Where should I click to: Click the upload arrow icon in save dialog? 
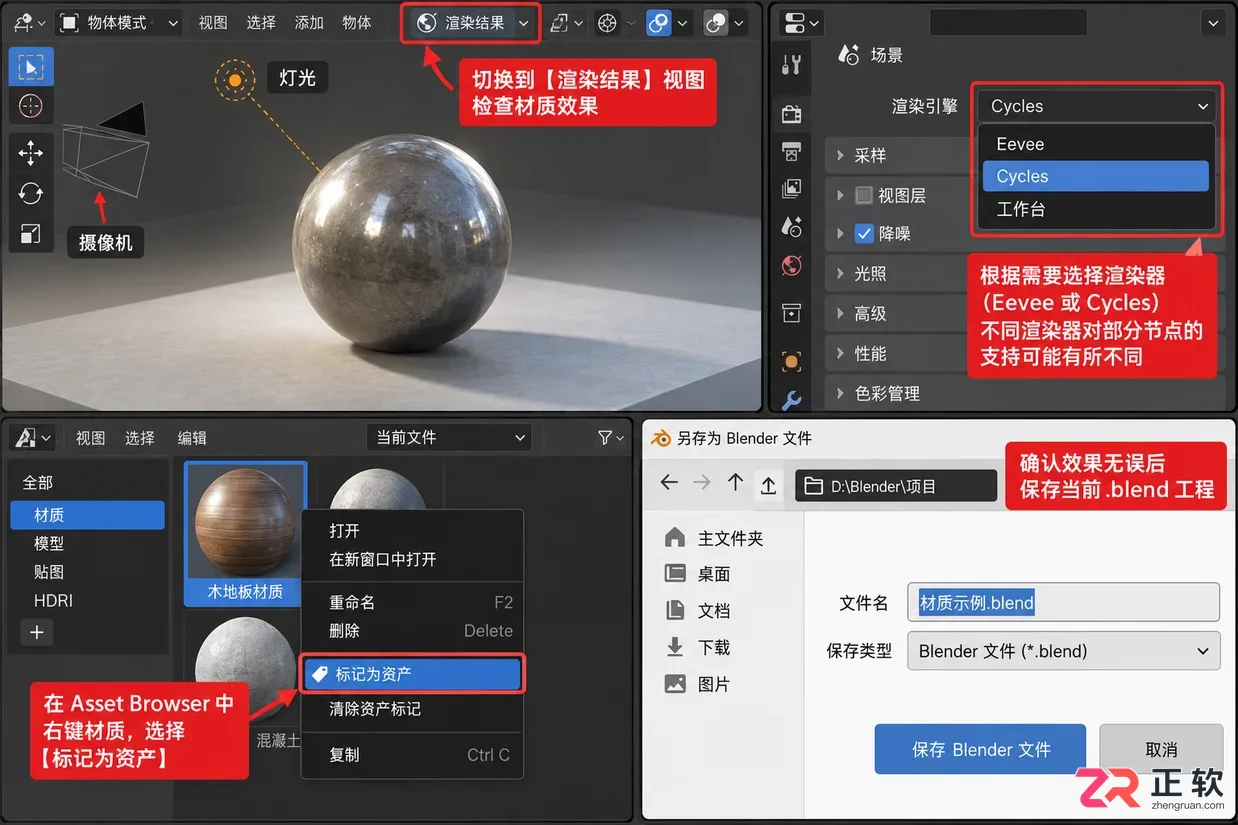pyautogui.click(x=768, y=484)
